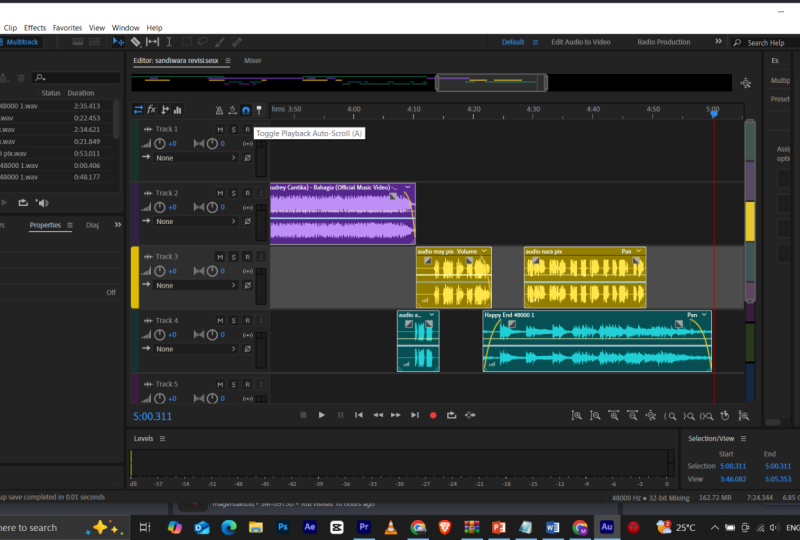This screenshot has height=540, width=800.
Task: Select Radio Production workspace
Action: 663,42
